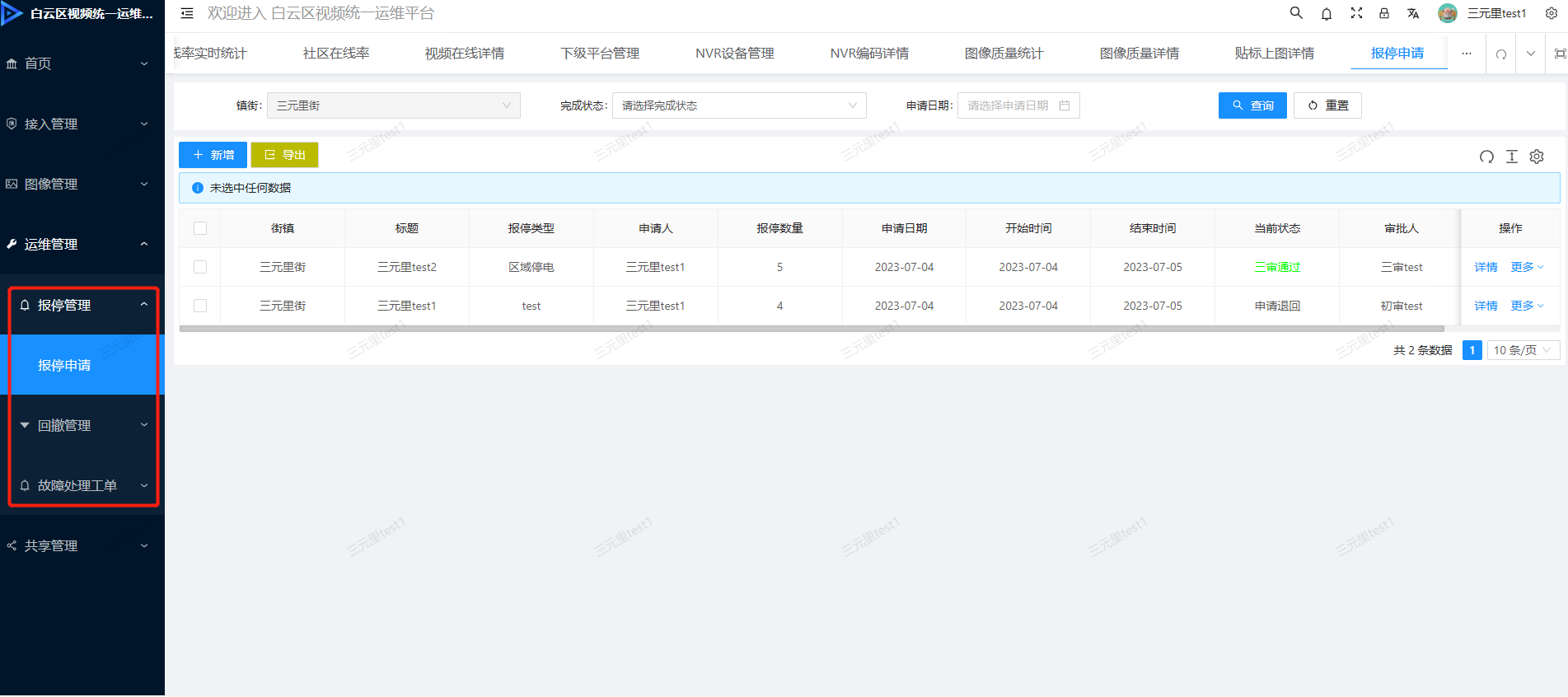1568x697 pixels.
Task: Open the tab list chevron dropdown
Action: tap(1531, 54)
